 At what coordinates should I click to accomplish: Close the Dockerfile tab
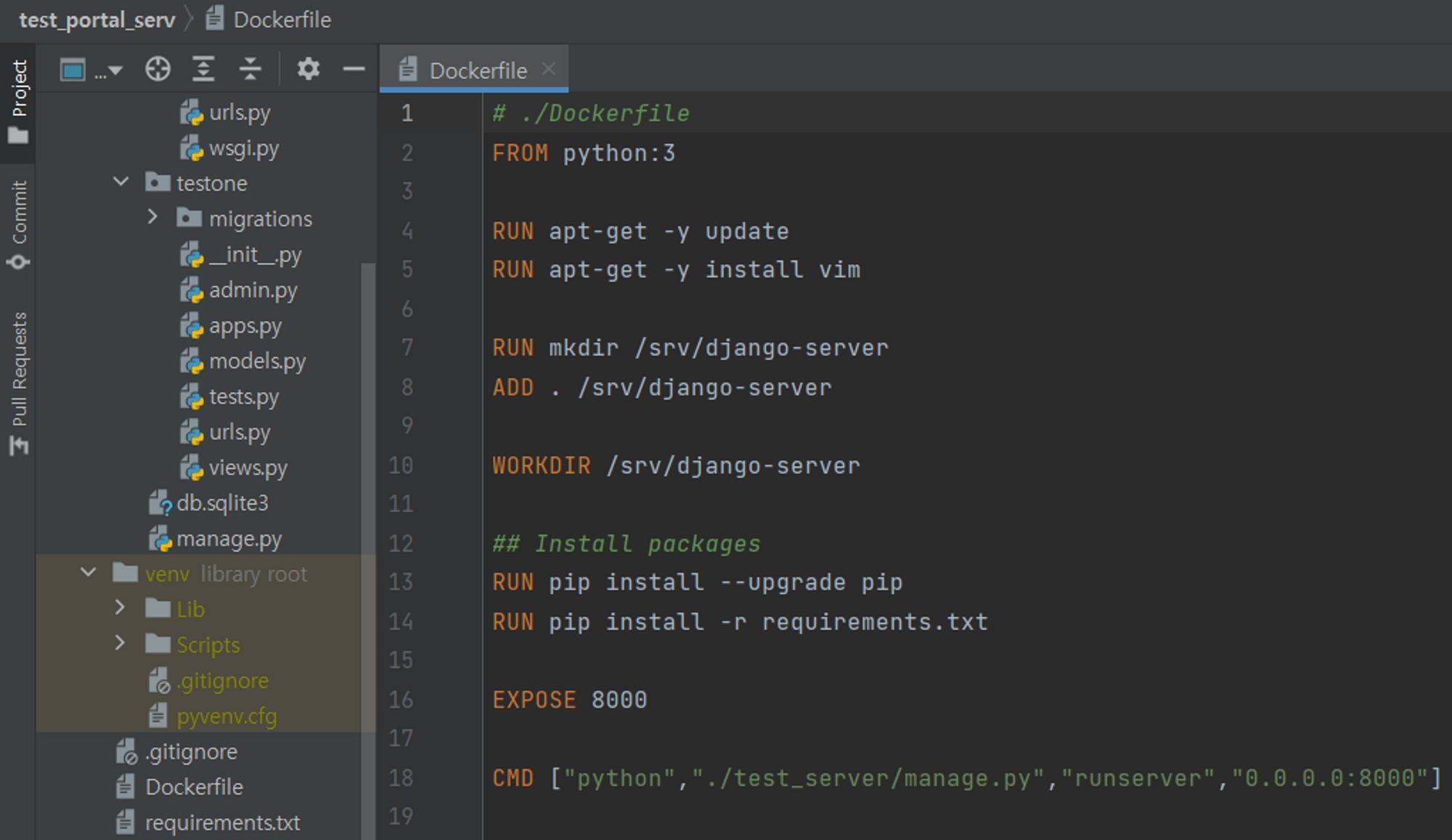click(549, 69)
